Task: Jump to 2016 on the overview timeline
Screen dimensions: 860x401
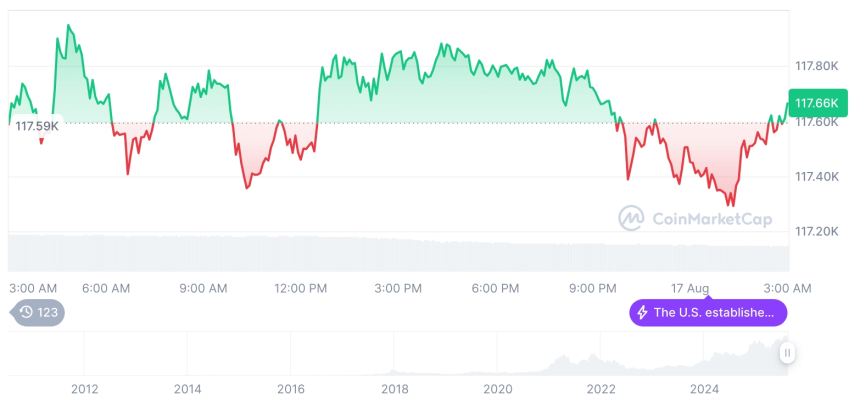Action: (x=291, y=388)
